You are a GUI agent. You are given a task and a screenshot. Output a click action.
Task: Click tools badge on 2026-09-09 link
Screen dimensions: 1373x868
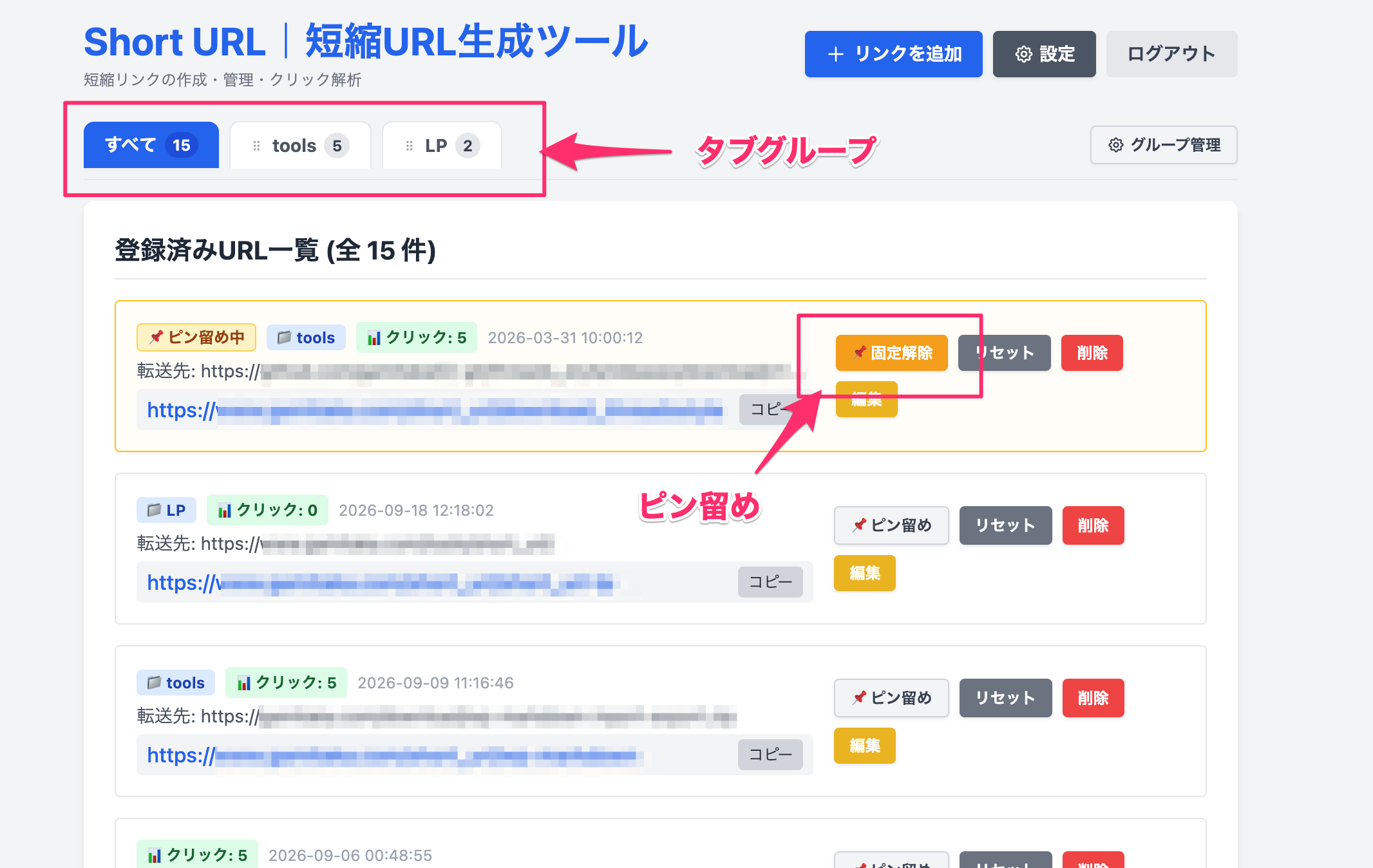pyautogui.click(x=176, y=683)
